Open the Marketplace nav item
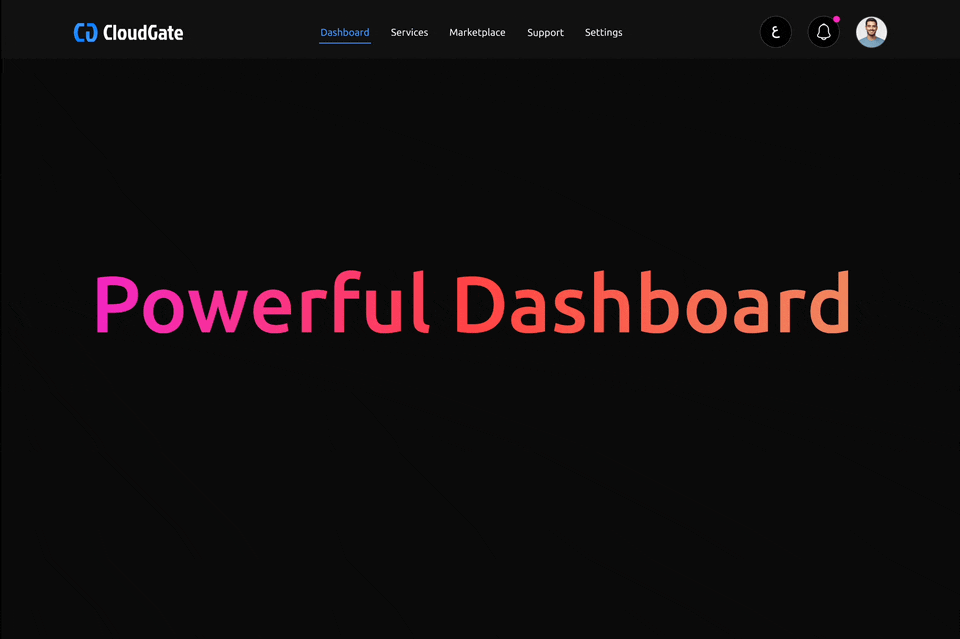 pyautogui.click(x=477, y=32)
